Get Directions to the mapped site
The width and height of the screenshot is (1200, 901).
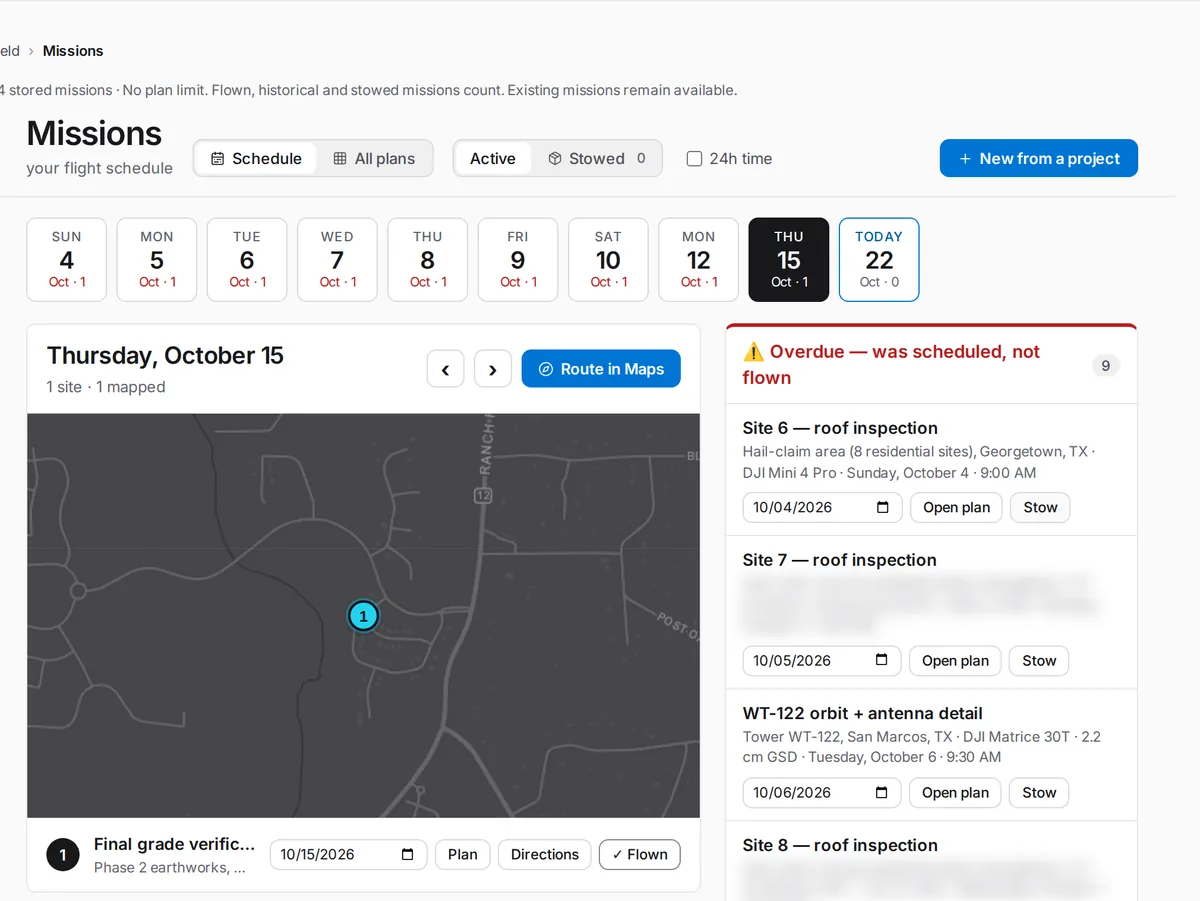(x=545, y=854)
